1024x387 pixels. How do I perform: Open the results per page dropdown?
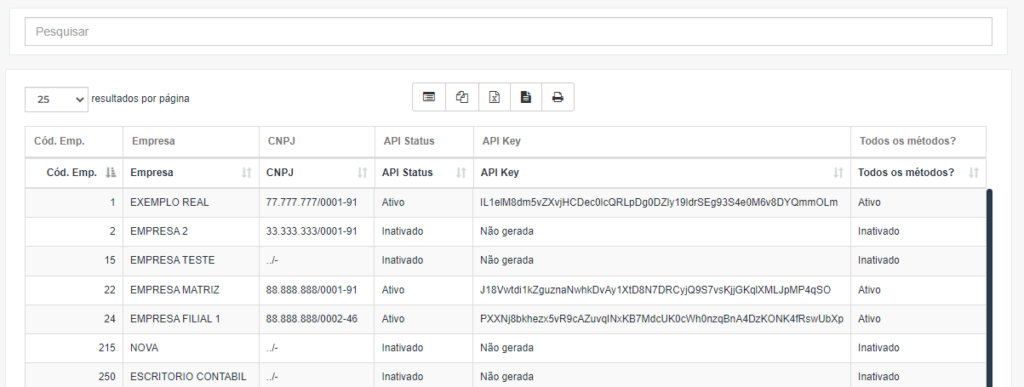[x=56, y=99]
